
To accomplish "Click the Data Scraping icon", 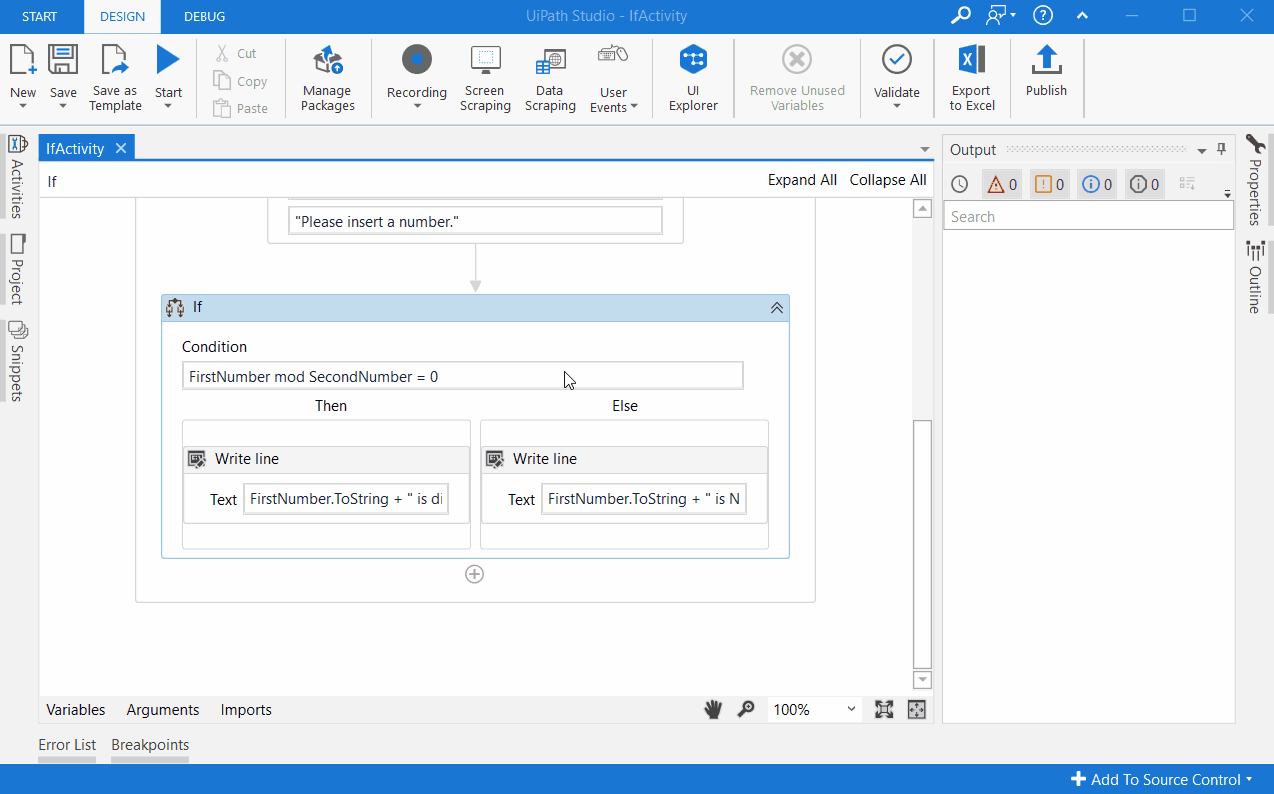I will (549, 62).
